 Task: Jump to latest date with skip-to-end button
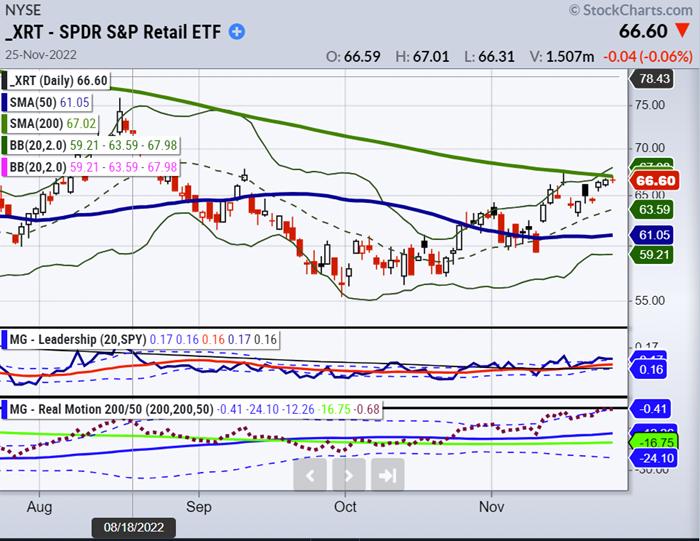coord(386,476)
